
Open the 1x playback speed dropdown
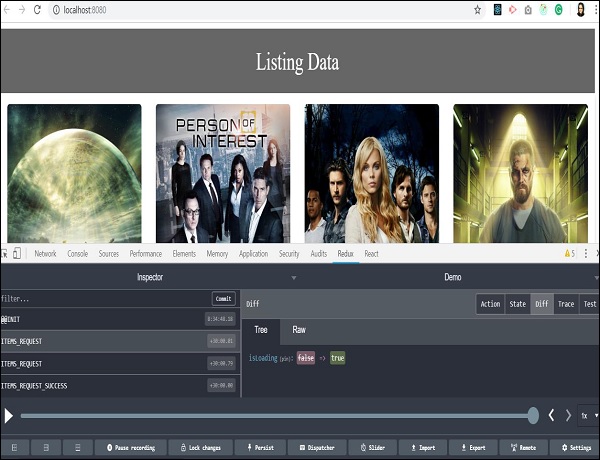[589, 415]
